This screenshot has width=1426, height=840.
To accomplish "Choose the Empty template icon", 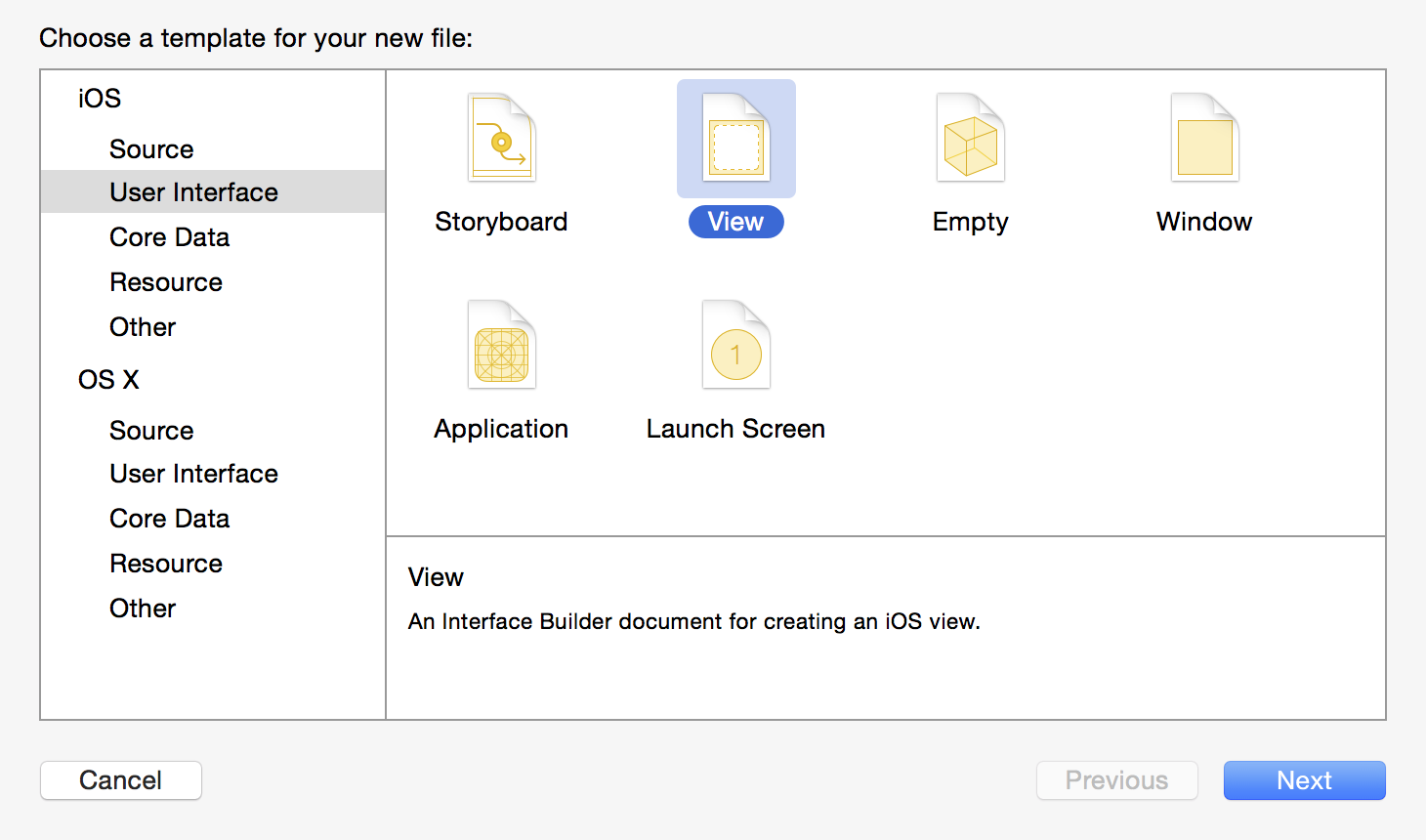I will pyautogui.click(x=970, y=138).
